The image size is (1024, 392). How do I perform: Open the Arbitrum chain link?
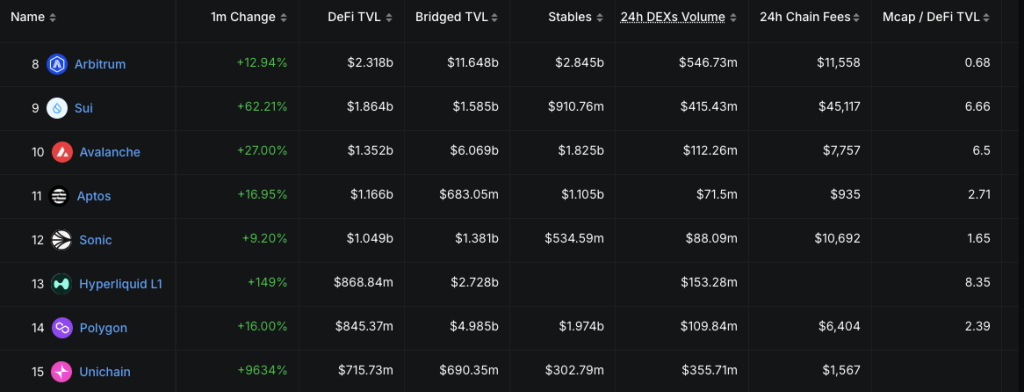click(x=100, y=64)
